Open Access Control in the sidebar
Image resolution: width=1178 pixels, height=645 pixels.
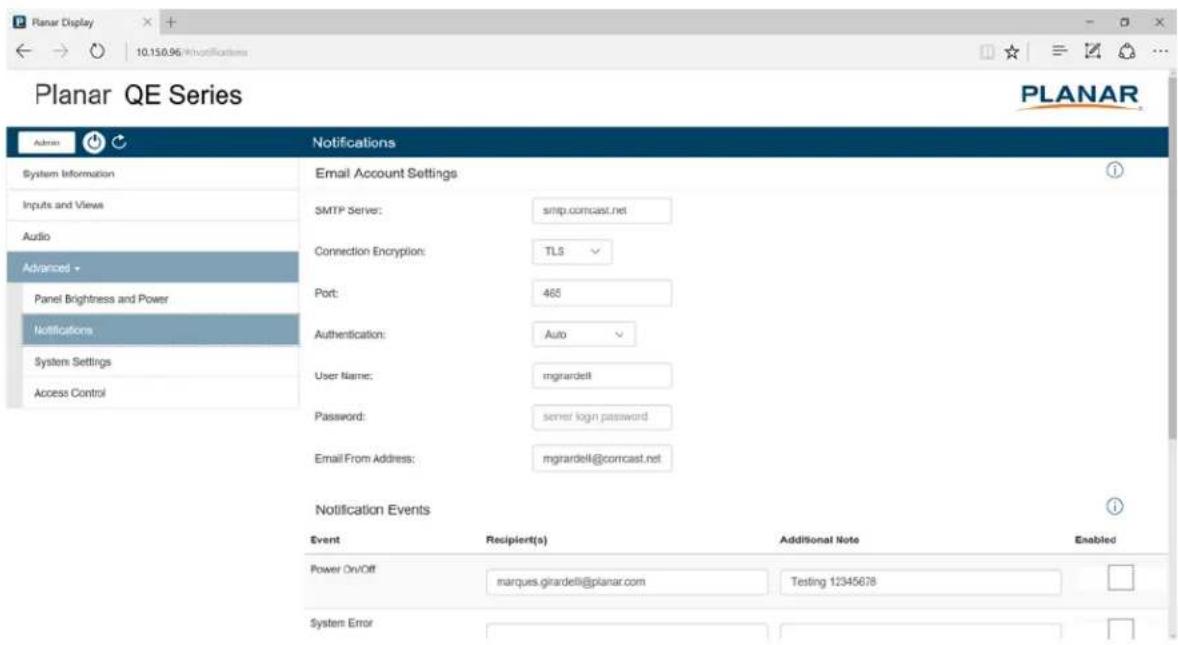(160, 393)
